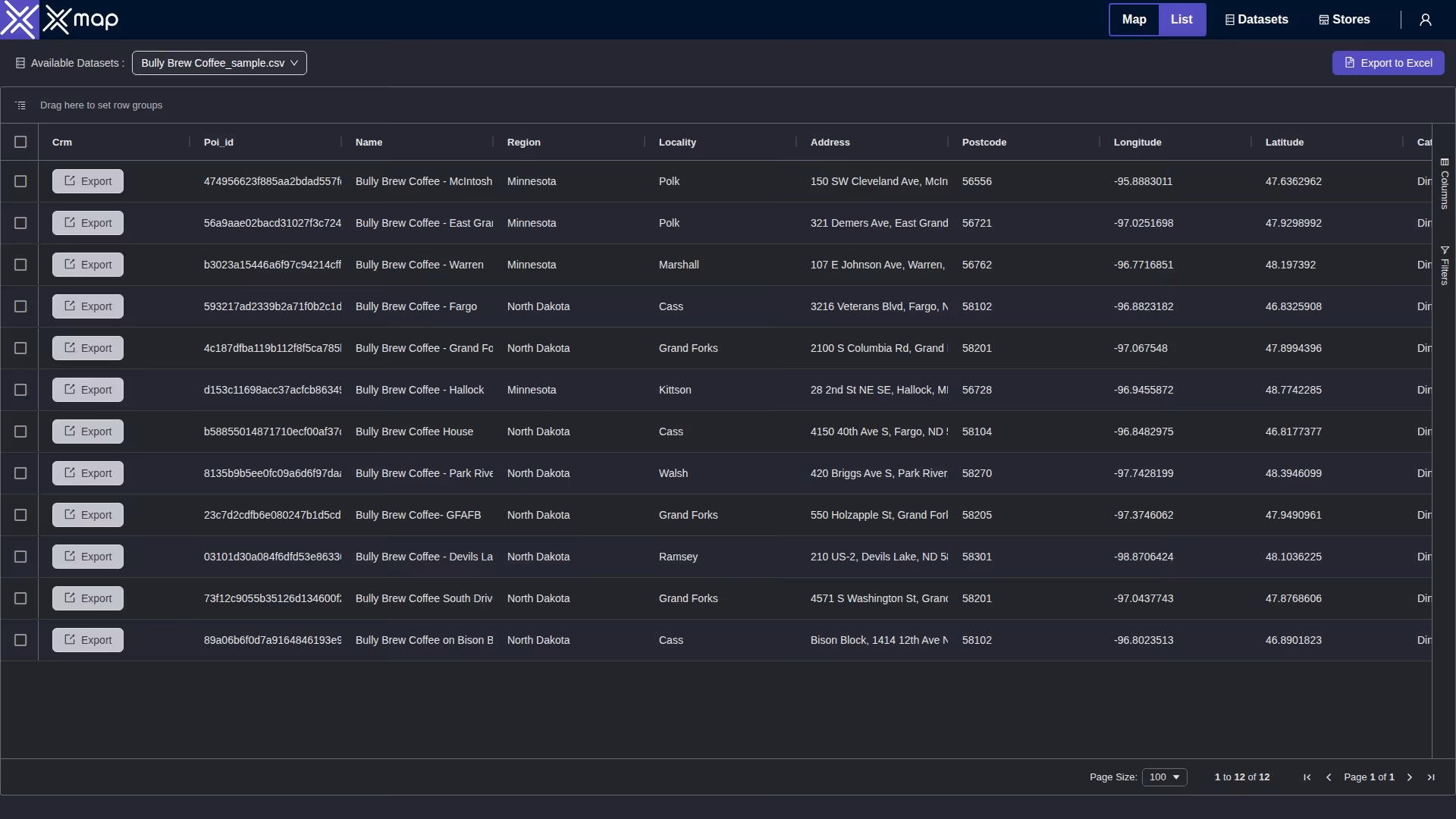
Task: Select latitude cell '46.8901823'
Action: [1294, 640]
